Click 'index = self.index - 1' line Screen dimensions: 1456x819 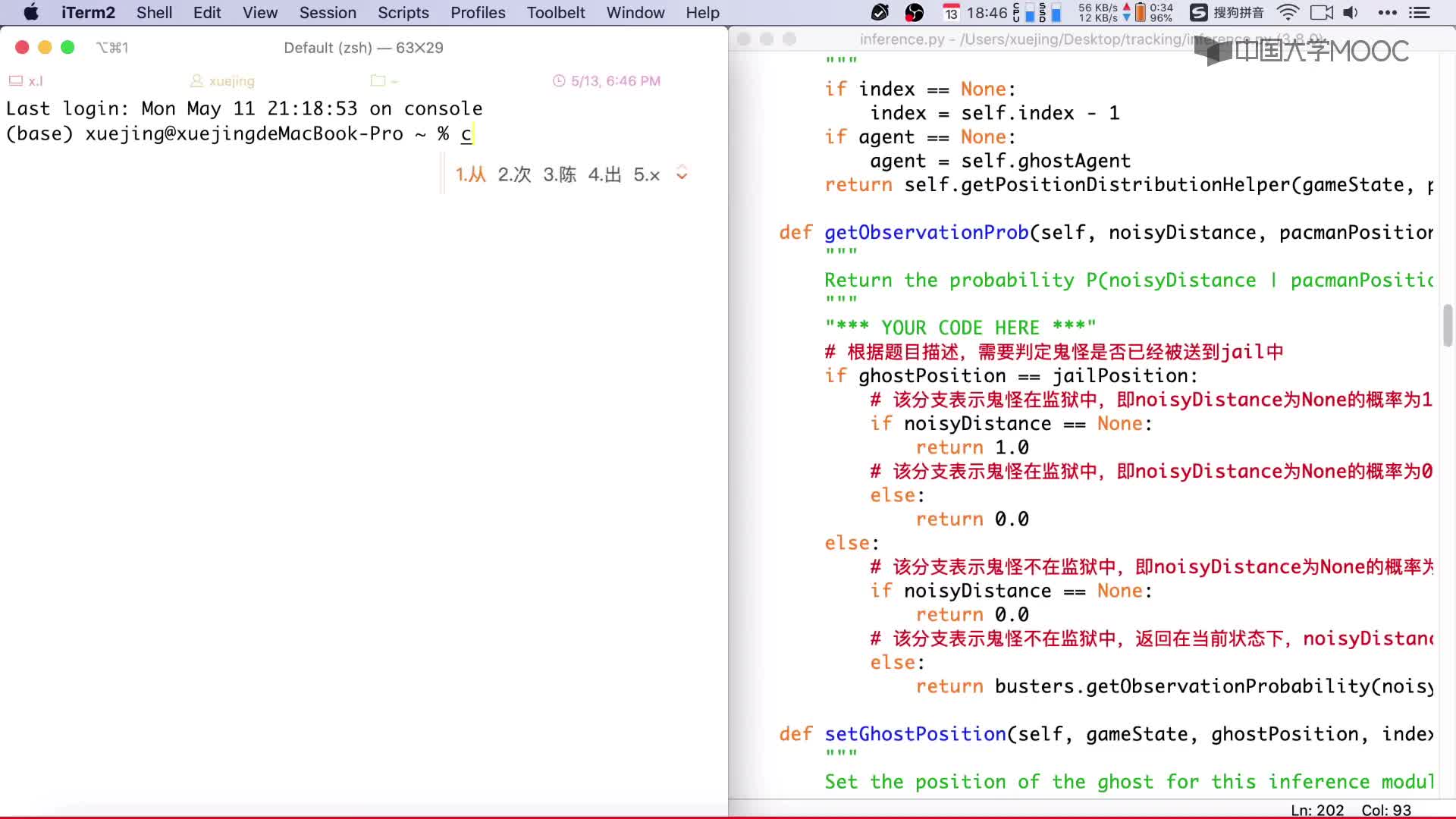[994, 113]
